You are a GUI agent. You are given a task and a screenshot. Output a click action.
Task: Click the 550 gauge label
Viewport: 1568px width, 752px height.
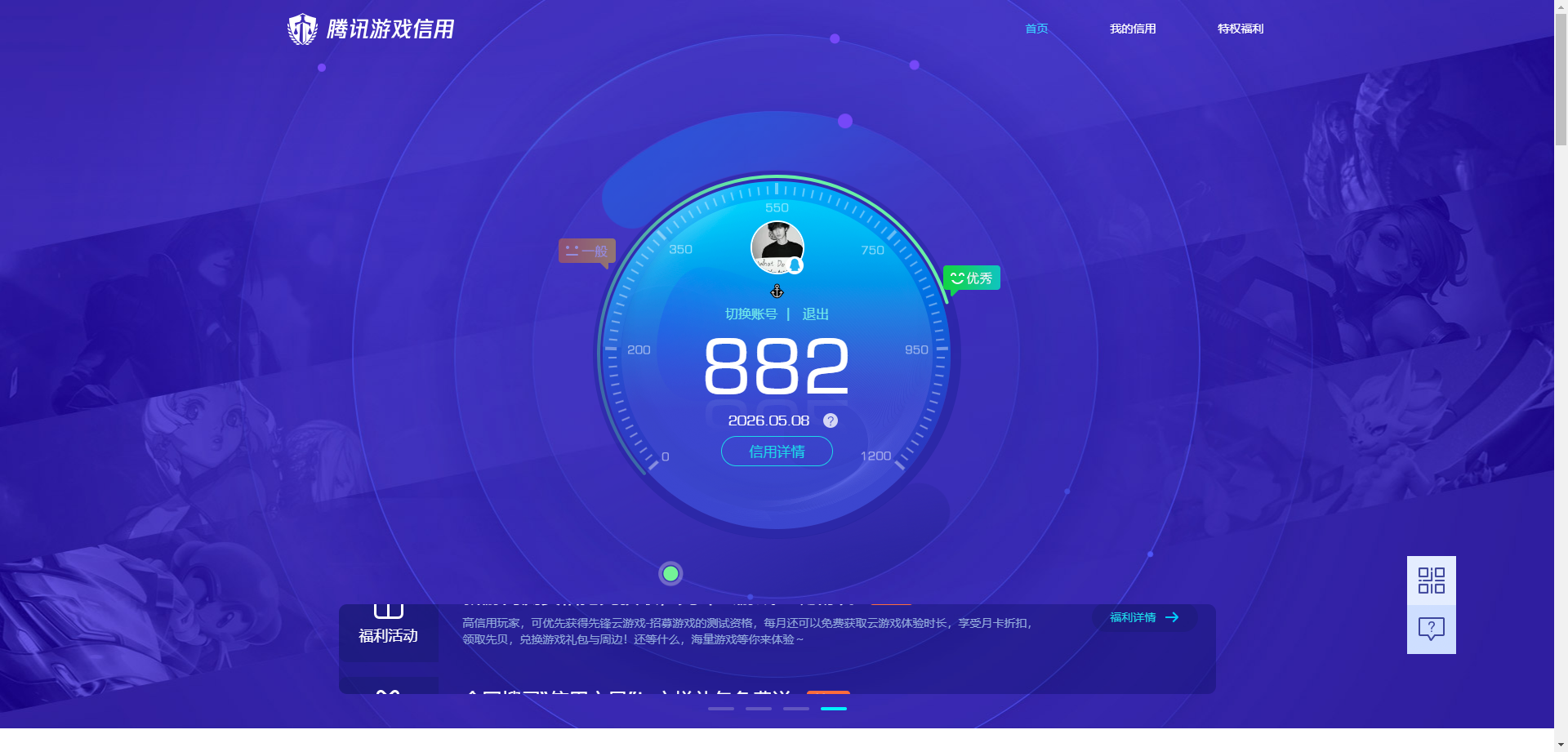click(777, 207)
